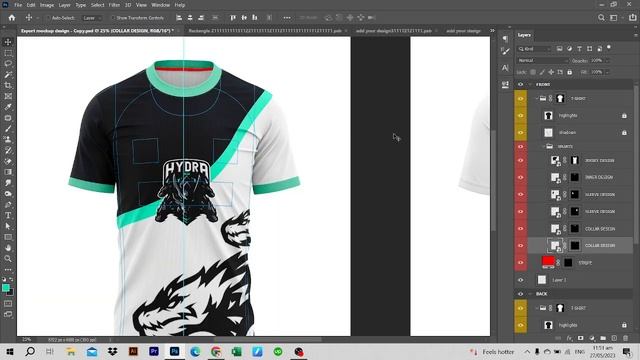
Task: Expand hidden document tabs chevron
Action: (492, 31)
